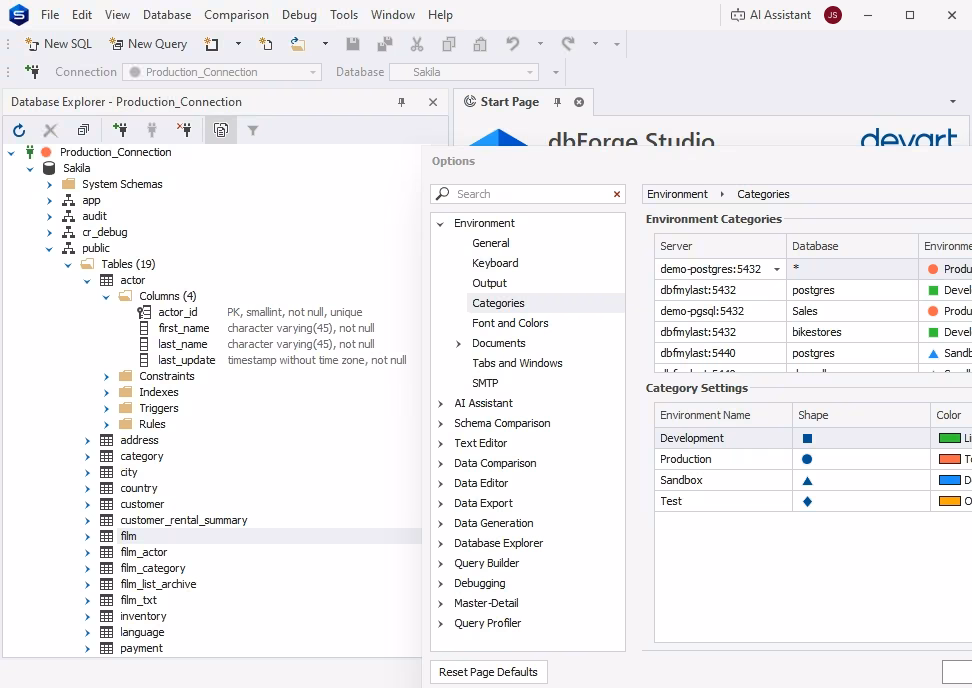The width and height of the screenshot is (972, 688).
Task: Click the triangle shape for Sandbox
Action: point(807,480)
